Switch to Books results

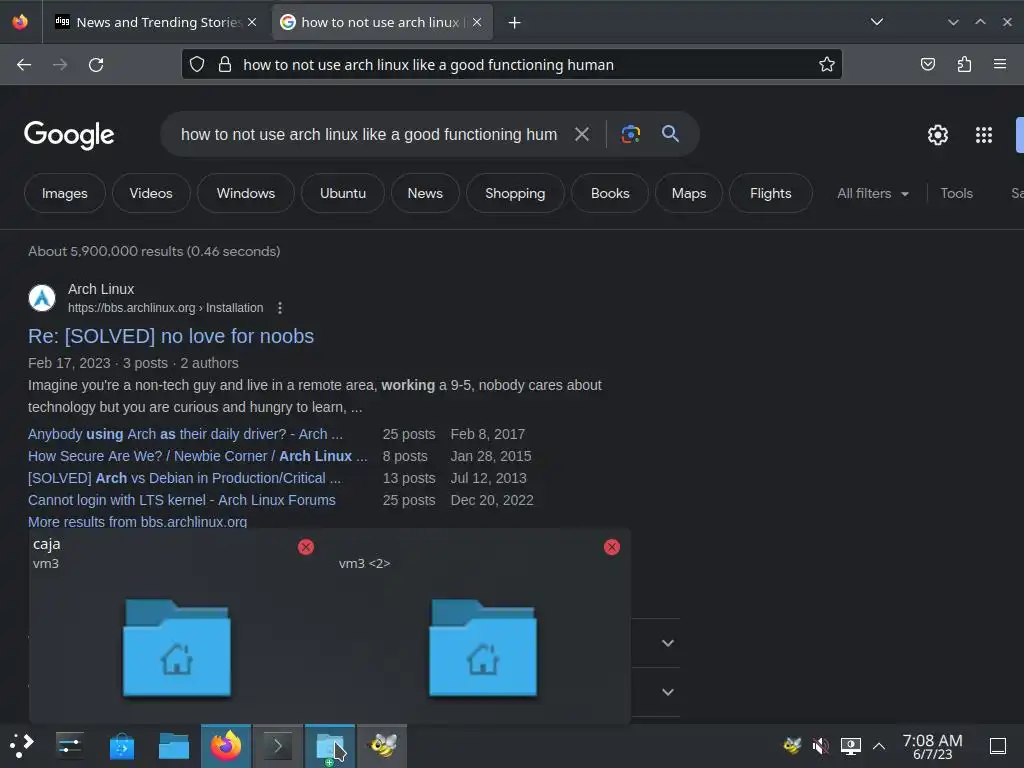(610, 193)
